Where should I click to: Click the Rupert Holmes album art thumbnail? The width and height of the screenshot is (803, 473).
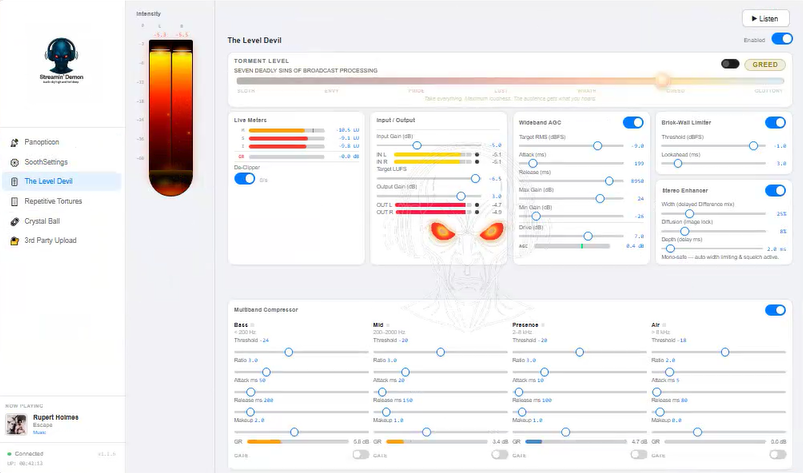(16, 424)
